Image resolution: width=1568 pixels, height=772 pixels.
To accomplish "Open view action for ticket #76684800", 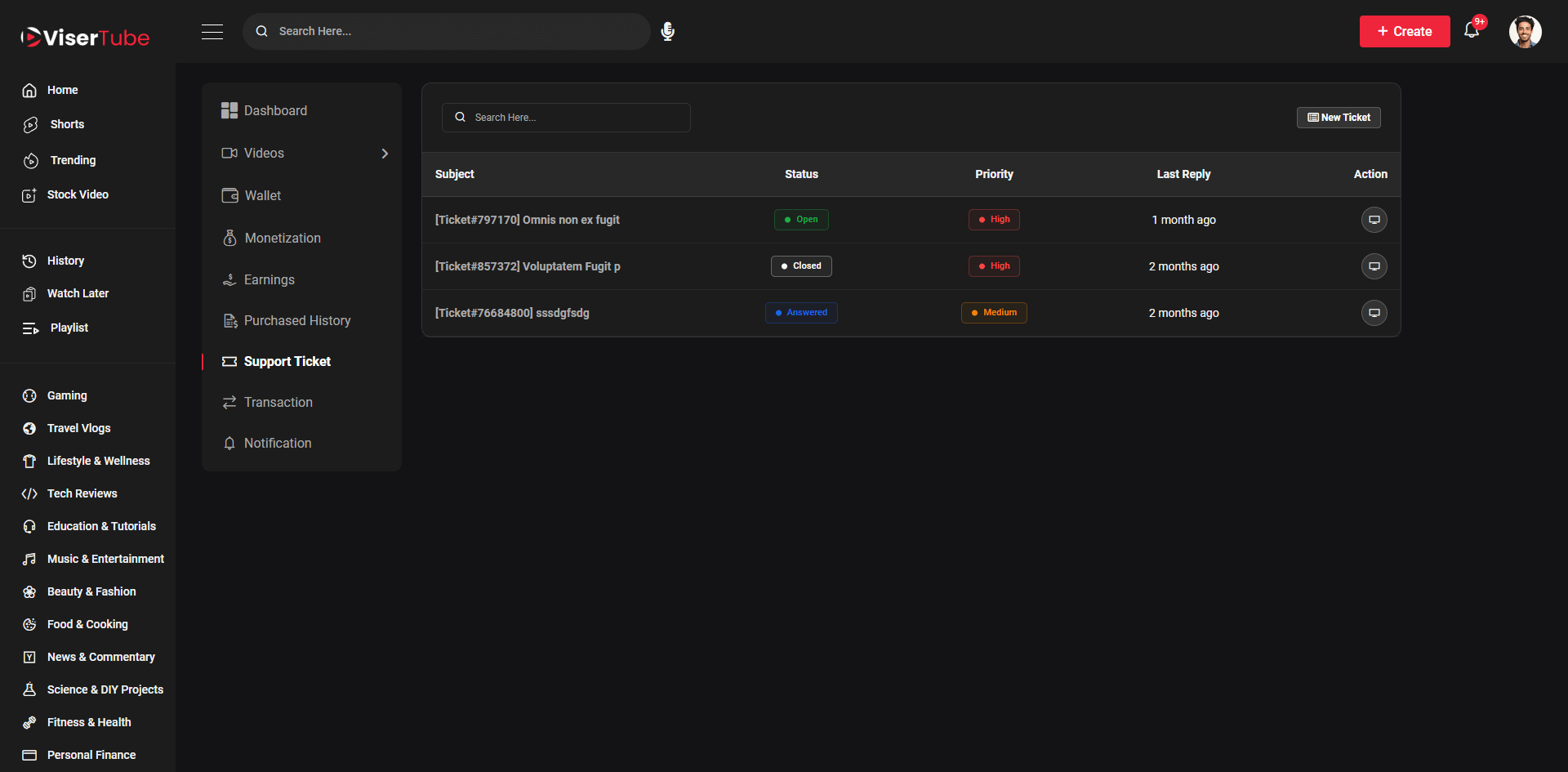I will pyautogui.click(x=1374, y=313).
